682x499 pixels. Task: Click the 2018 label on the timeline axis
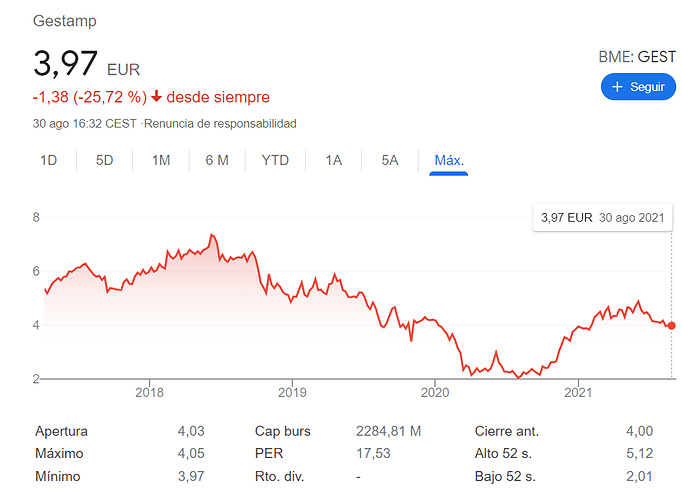tap(149, 392)
